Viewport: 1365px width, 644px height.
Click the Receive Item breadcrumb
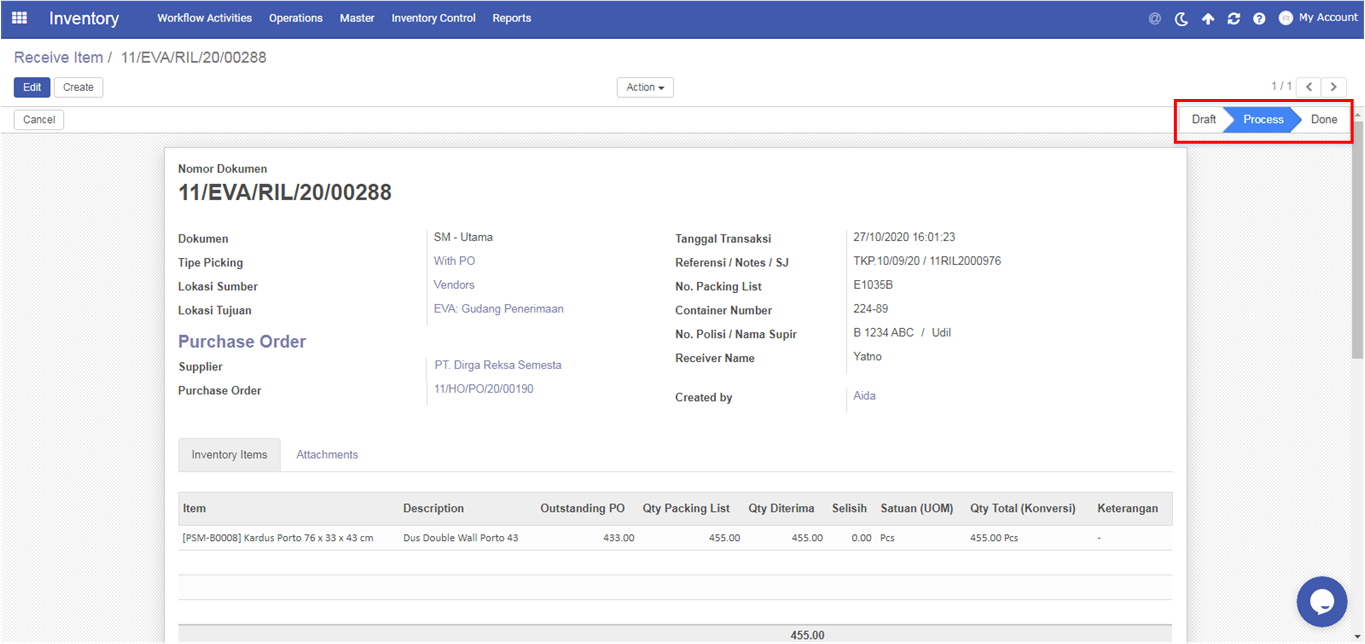58,58
